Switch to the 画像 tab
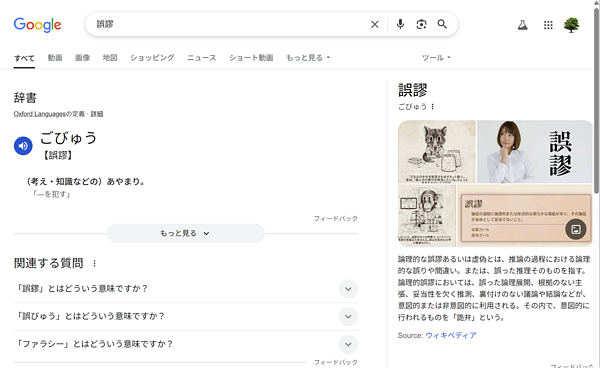This screenshot has width=600, height=368. coord(82,58)
